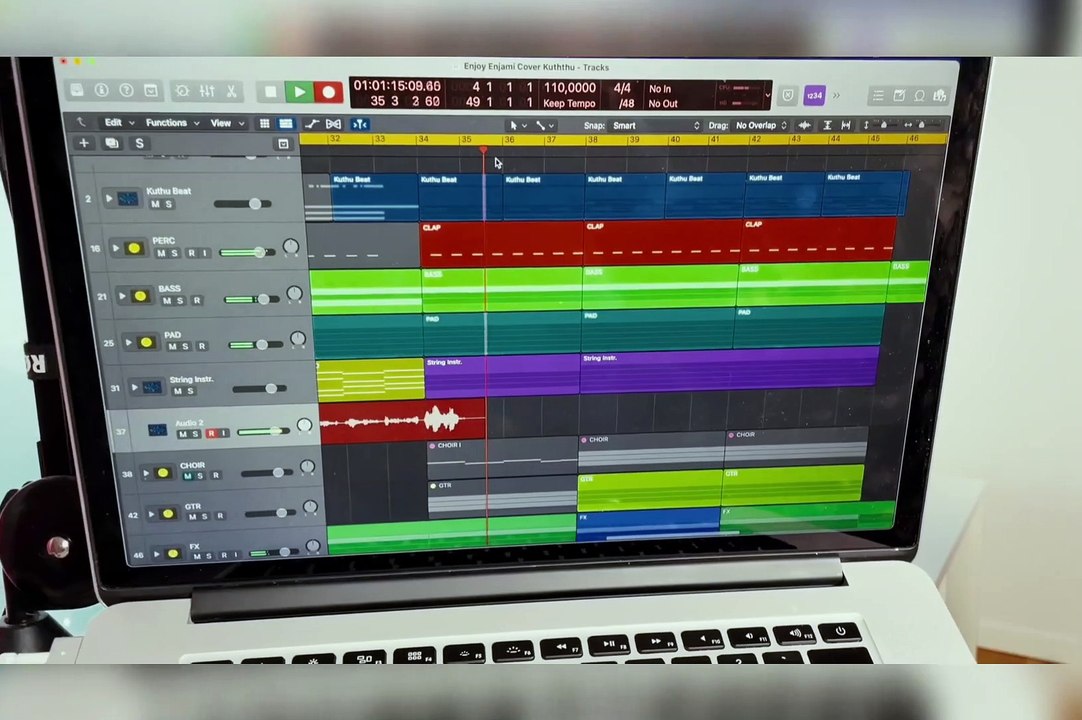This screenshot has width=1082, height=720.
Task: Show the Inspector info icon
Action: [101, 90]
